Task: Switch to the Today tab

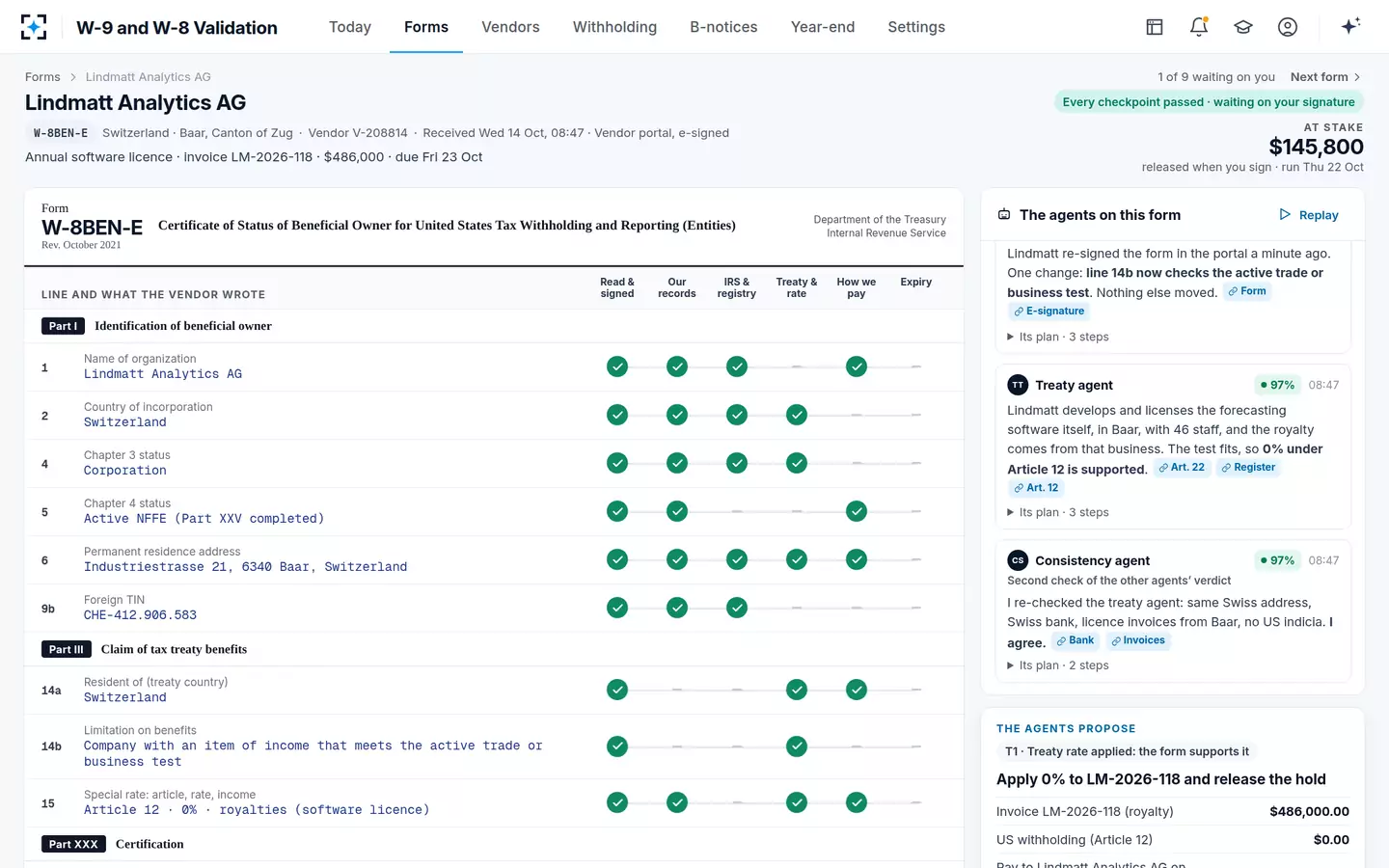Action: point(350,27)
